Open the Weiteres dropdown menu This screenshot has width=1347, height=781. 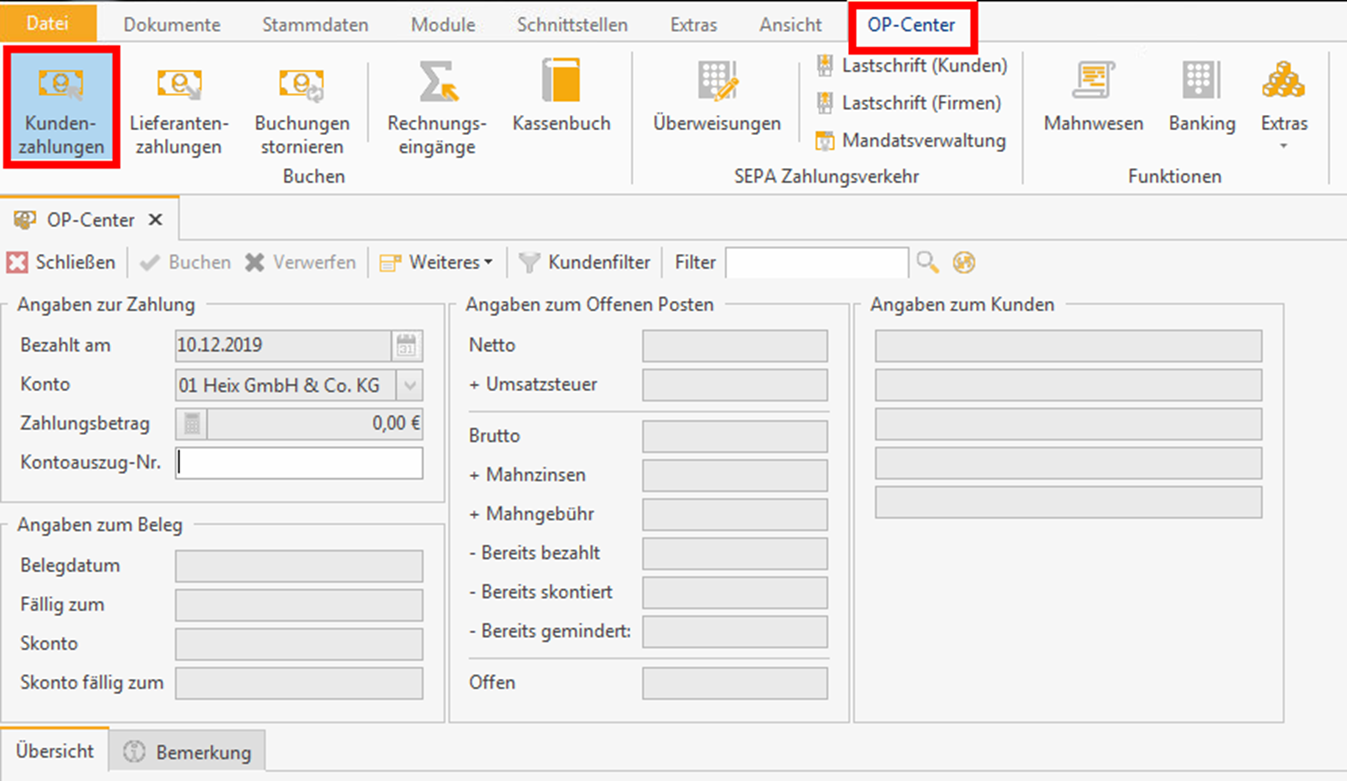click(x=437, y=263)
